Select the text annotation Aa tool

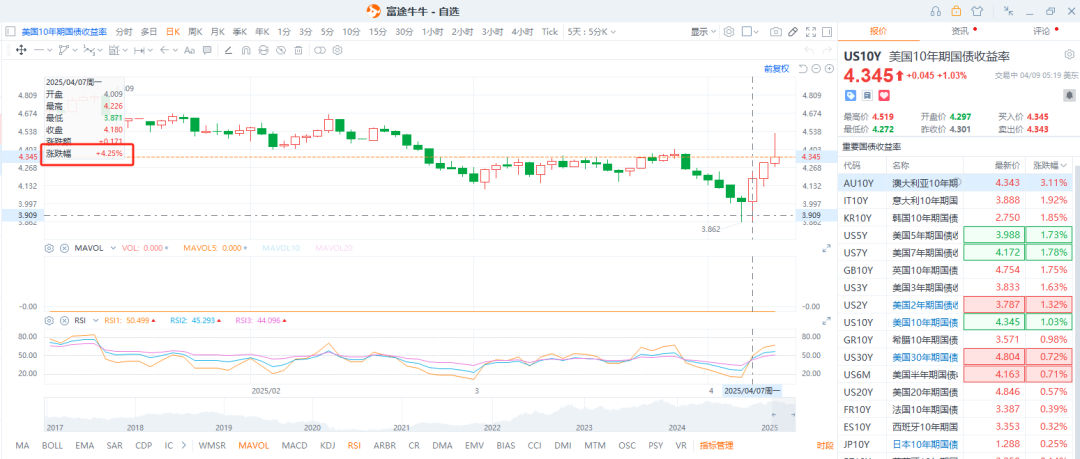pos(189,50)
